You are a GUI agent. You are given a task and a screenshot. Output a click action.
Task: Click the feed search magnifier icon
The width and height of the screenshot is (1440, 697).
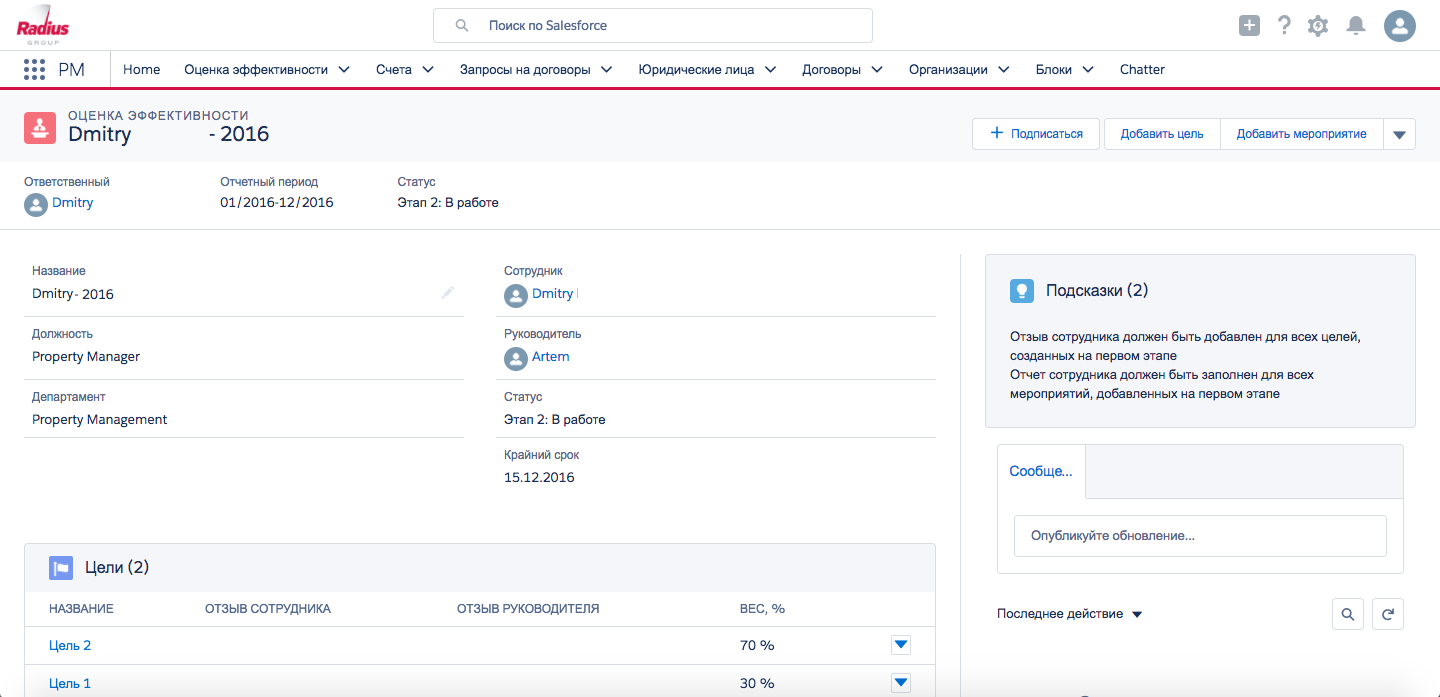tap(1348, 614)
